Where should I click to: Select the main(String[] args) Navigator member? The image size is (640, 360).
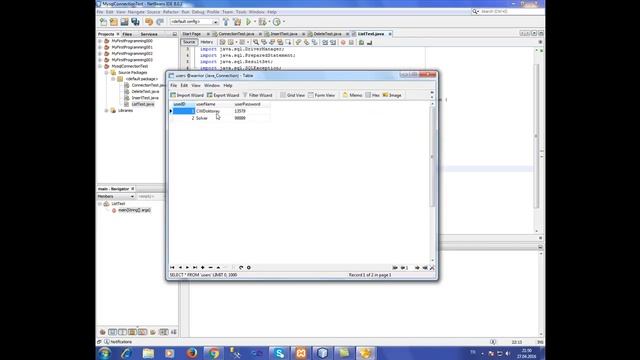[134, 210]
